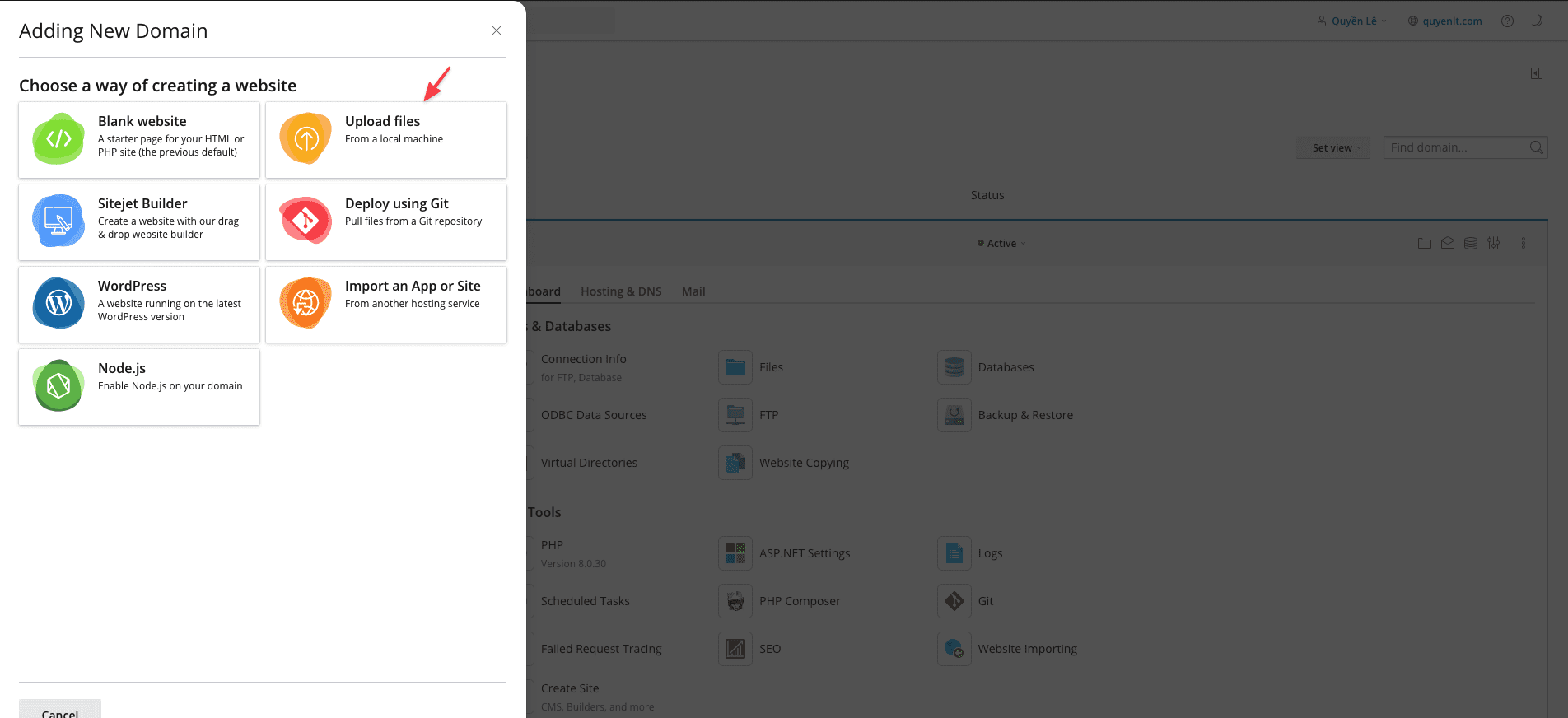This screenshot has width=1568, height=718.
Task: Choose the Node.js domain option
Action: pos(139,387)
